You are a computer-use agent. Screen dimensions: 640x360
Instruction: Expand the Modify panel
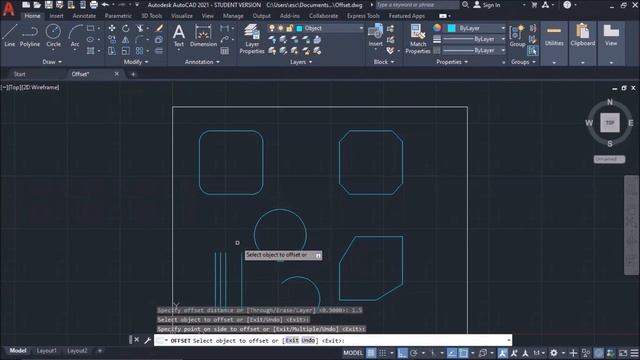coord(136,62)
